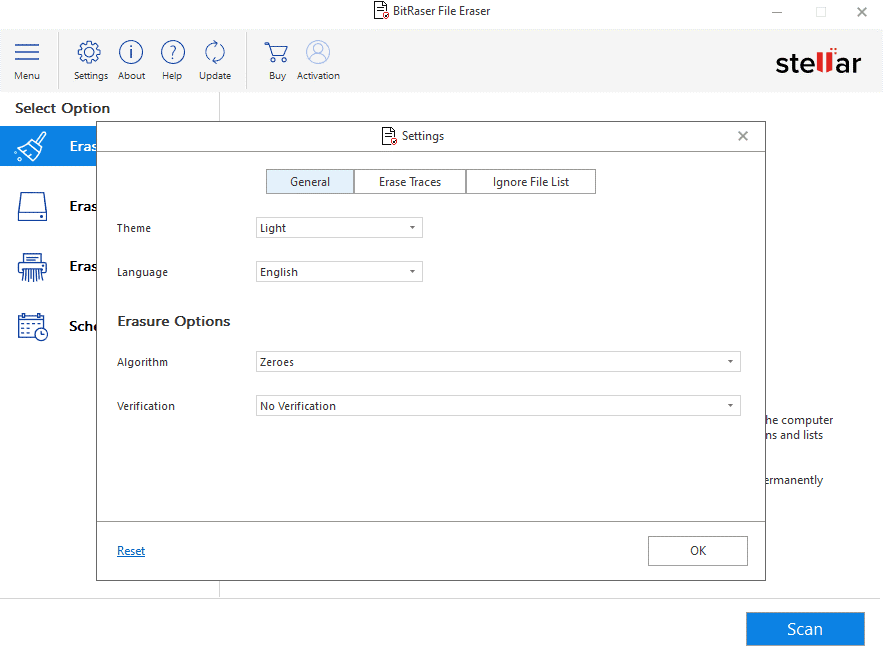
Task: Click the blue Scan button
Action: [805, 629]
